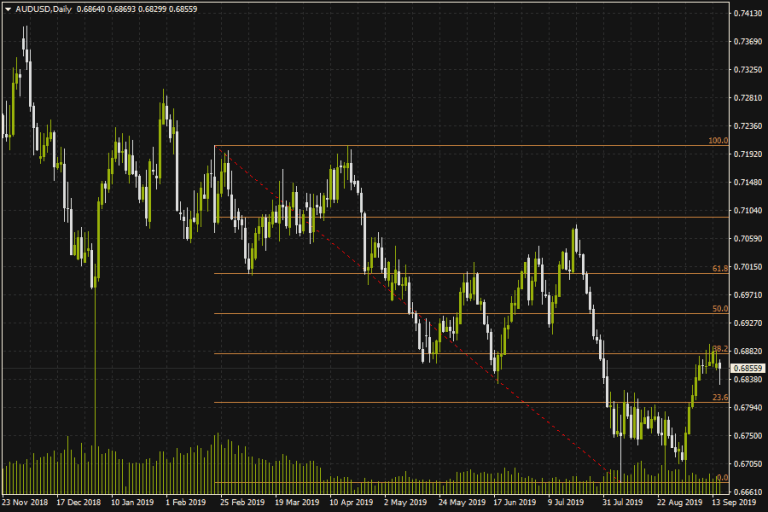Click the current price tag 0.68559

(748, 368)
